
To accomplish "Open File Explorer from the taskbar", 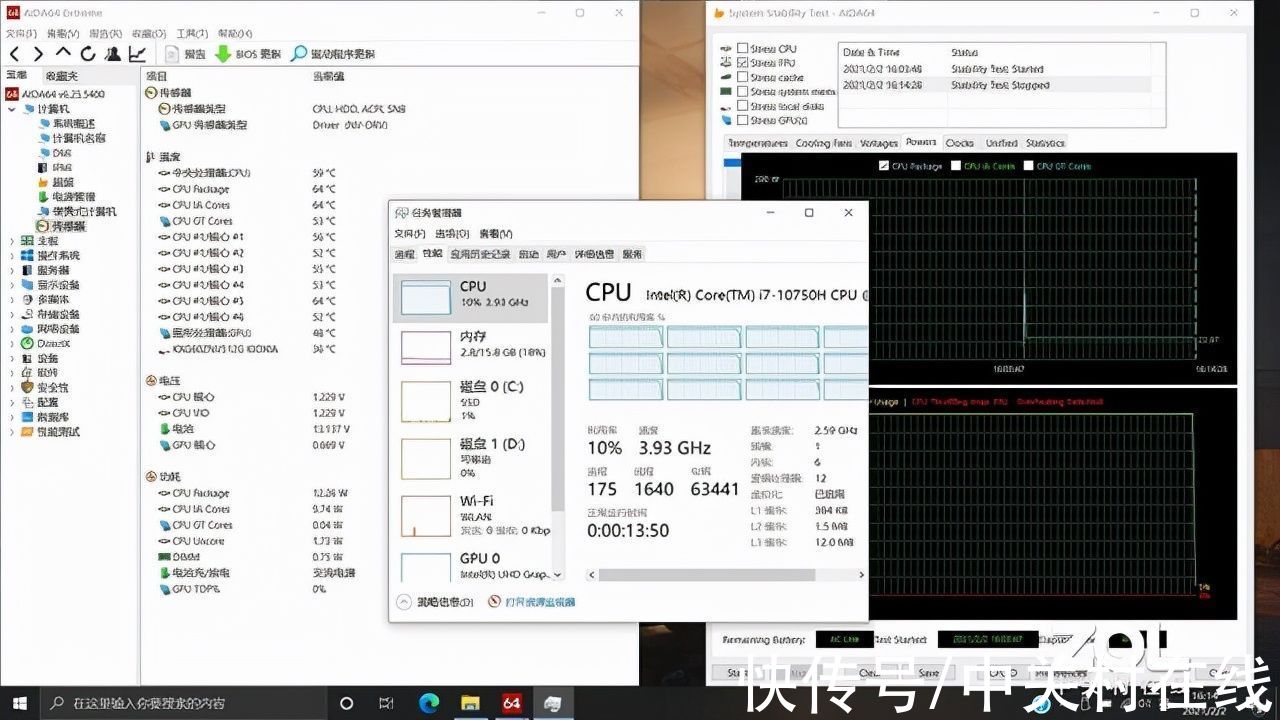I will click(470, 703).
